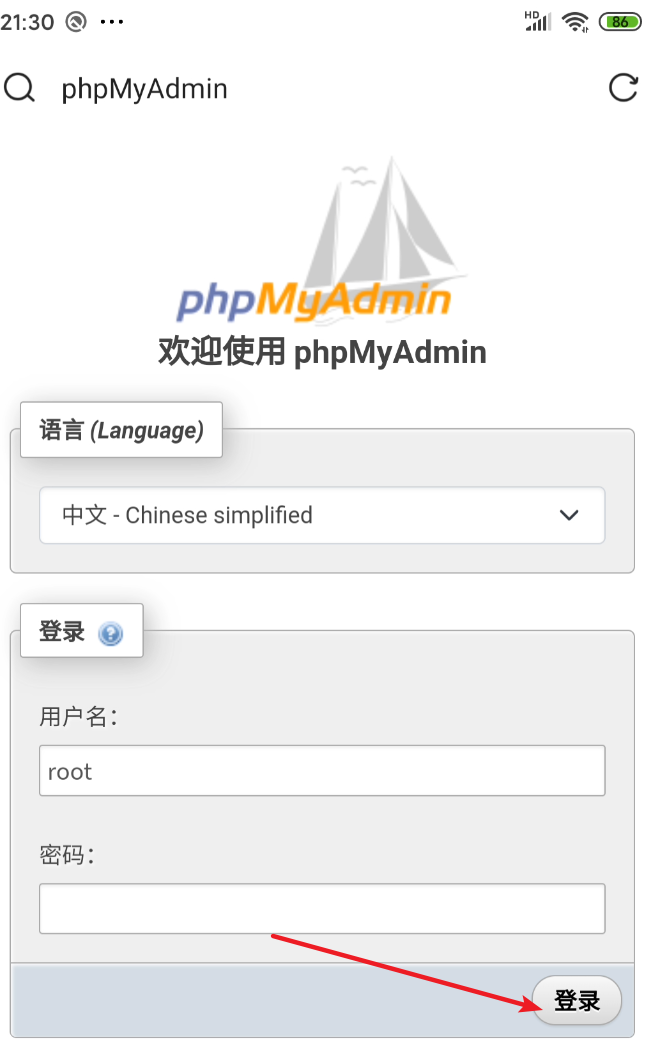This screenshot has width=659, height=1064.
Task: Focus the username field containing root
Action: coord(322,771)
